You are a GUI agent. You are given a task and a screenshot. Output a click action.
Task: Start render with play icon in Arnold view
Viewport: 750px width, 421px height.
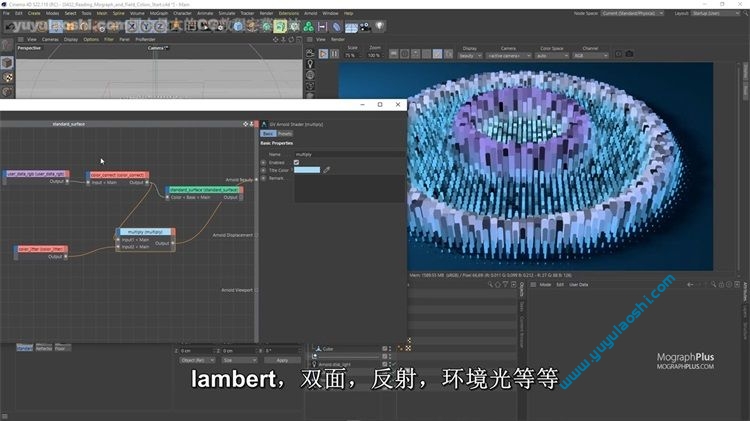tap(324, 52)
